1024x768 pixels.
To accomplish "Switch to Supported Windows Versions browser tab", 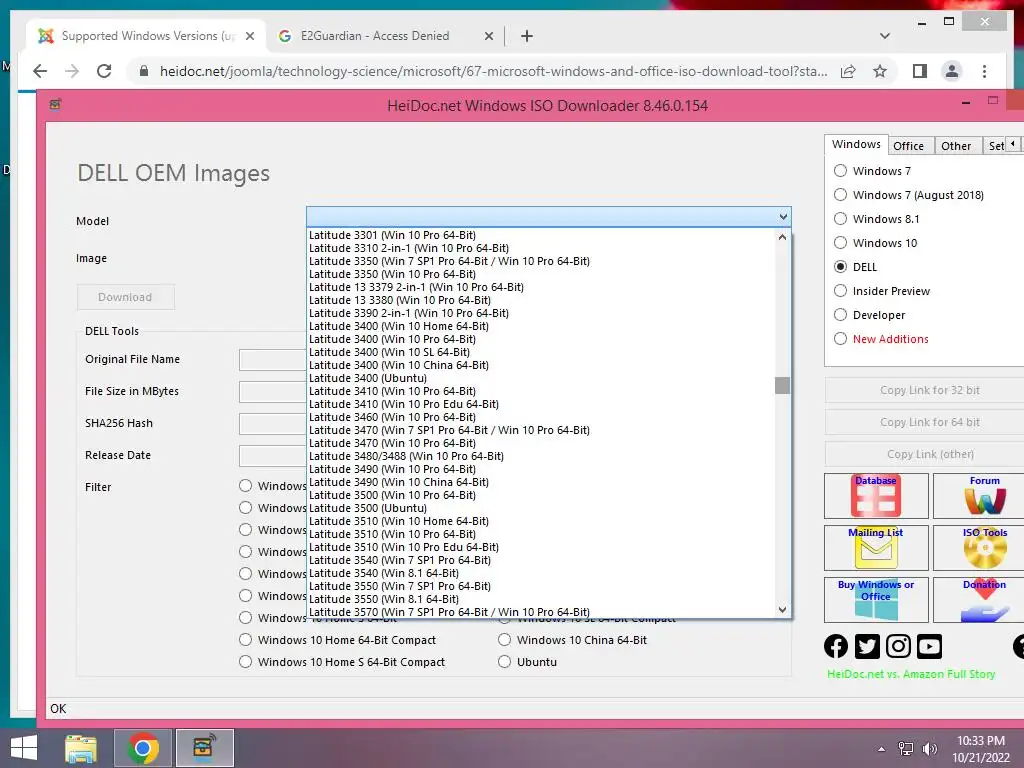I will click(x=147, y=36).
